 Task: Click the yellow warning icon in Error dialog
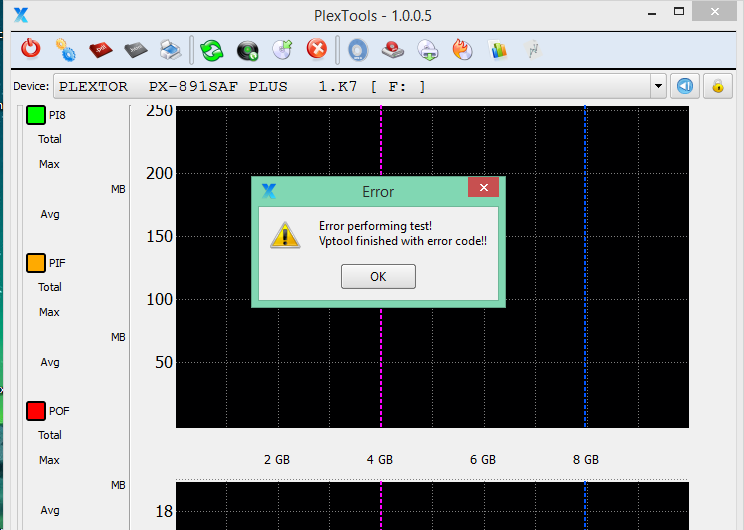(285, 235)
